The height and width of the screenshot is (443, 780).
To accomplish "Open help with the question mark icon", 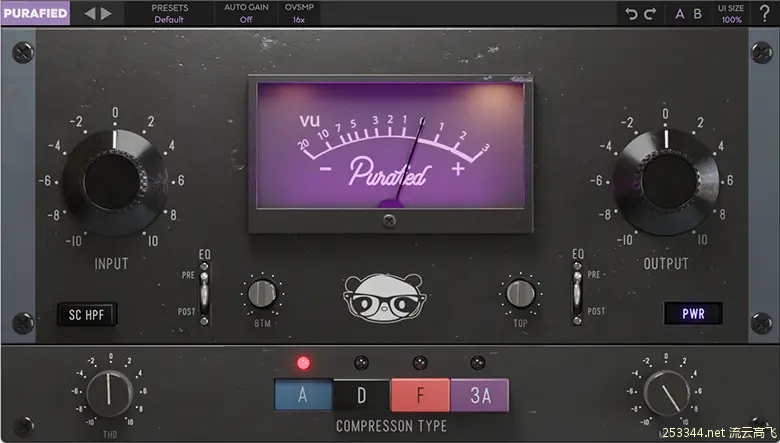I will 765,13.
